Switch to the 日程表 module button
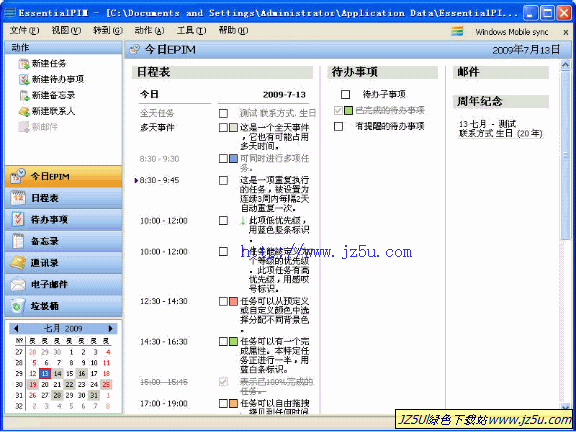The image size is (576, 432). tap(63, 198)
